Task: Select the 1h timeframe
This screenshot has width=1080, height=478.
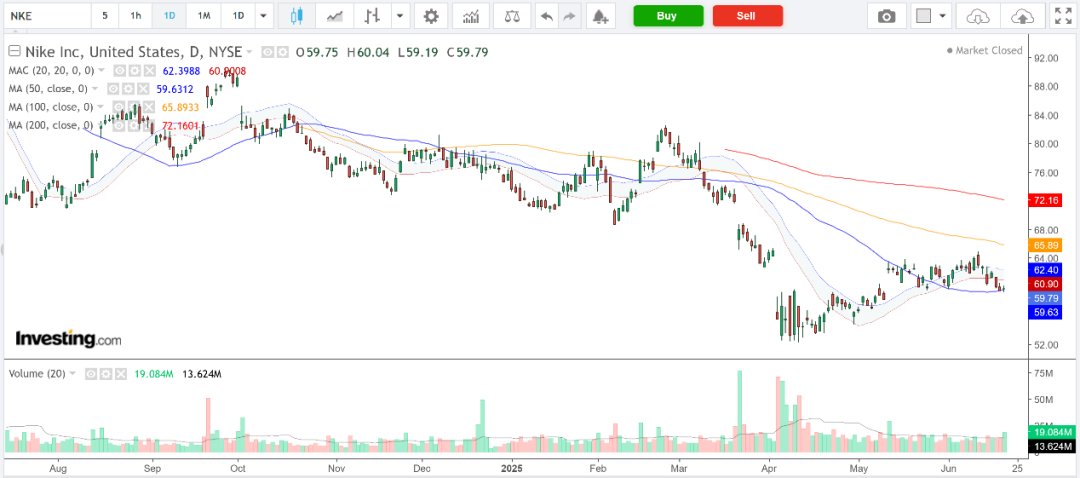Action: [x=136, y=16]
